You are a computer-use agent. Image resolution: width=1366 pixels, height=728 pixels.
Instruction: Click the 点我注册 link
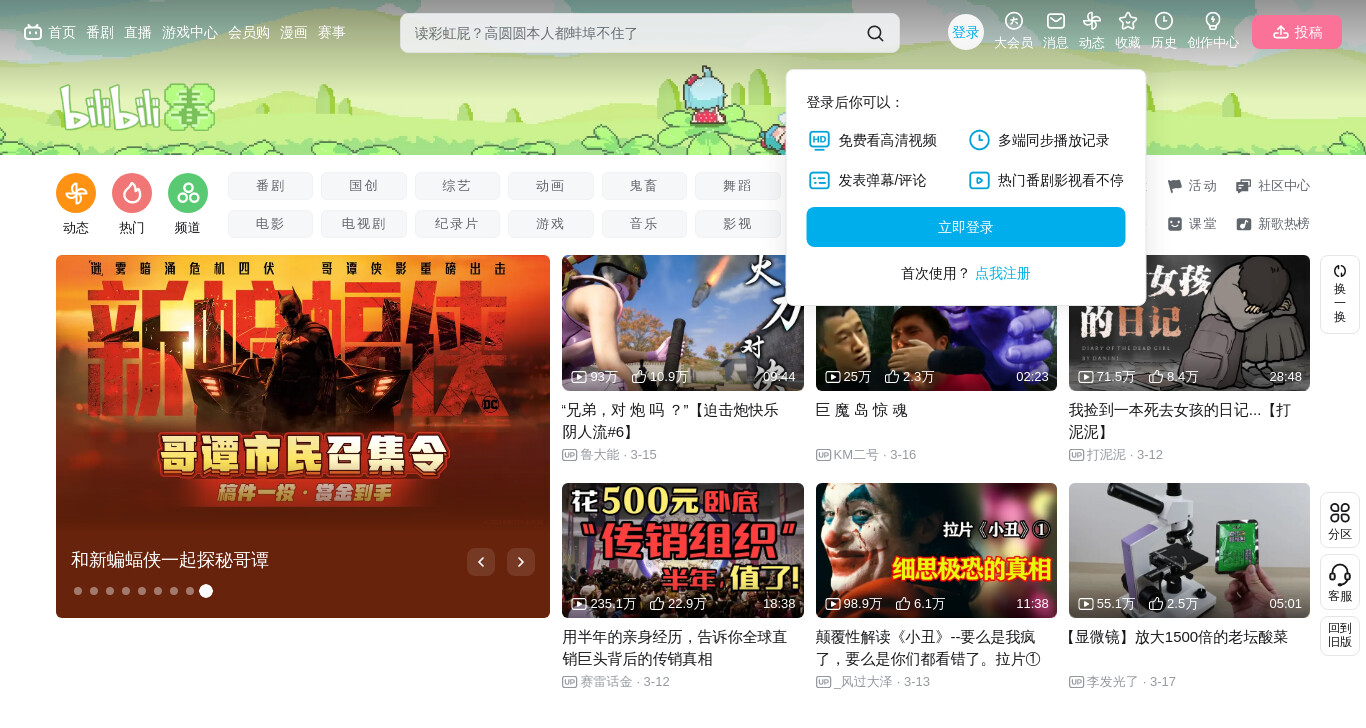(x=1003, y=273)
